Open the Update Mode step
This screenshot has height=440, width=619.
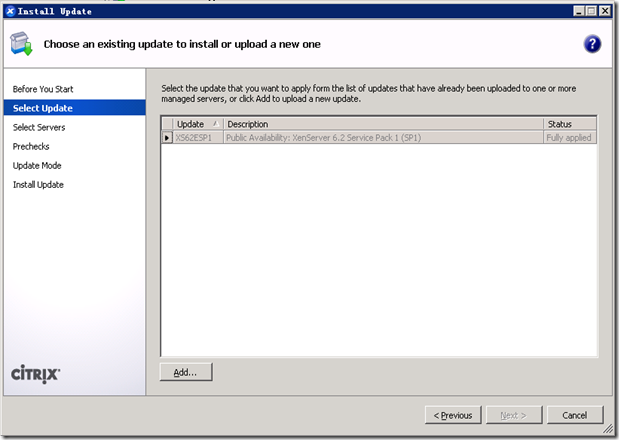[x=37, y=166]
